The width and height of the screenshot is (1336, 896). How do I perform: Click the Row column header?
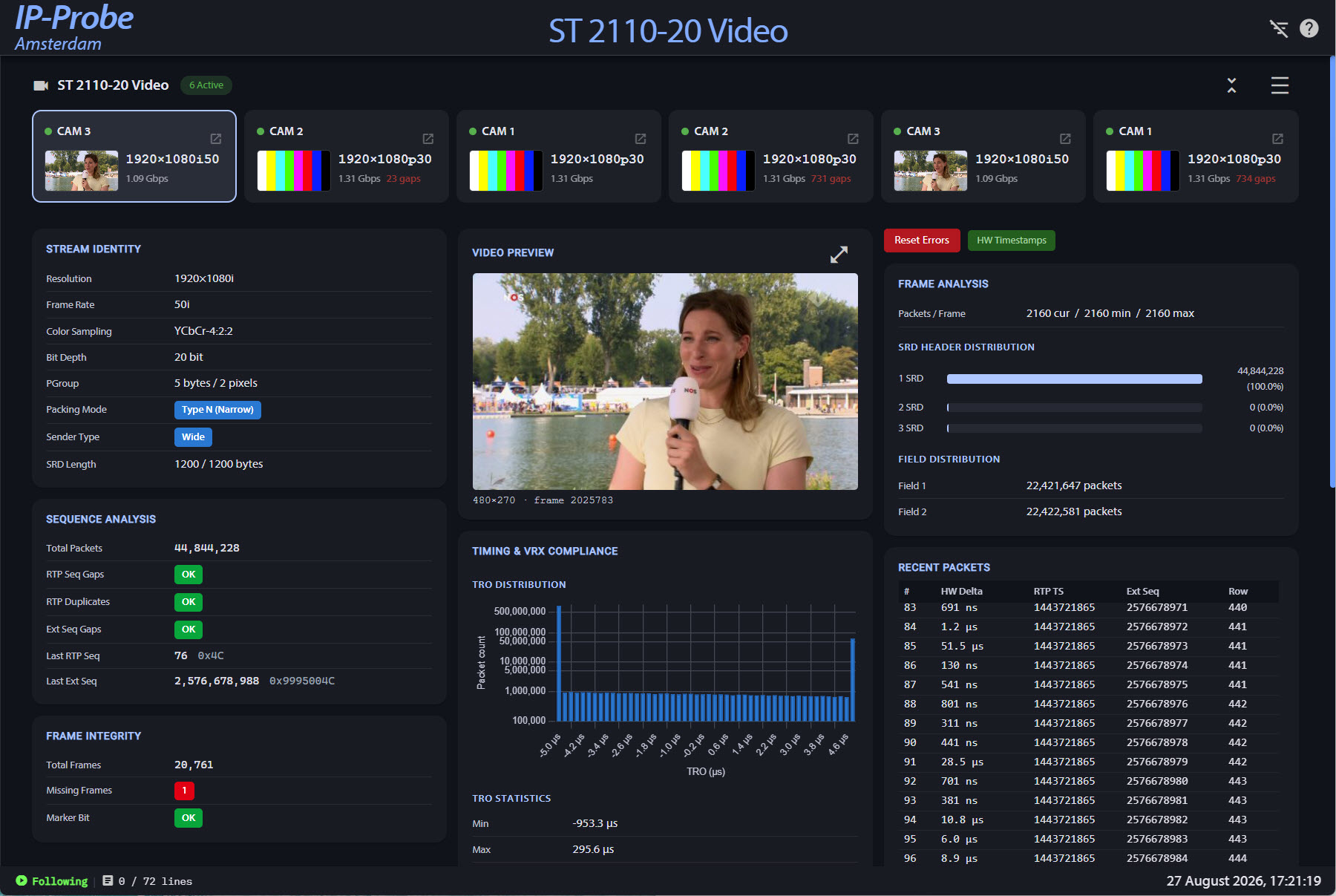1238,592
